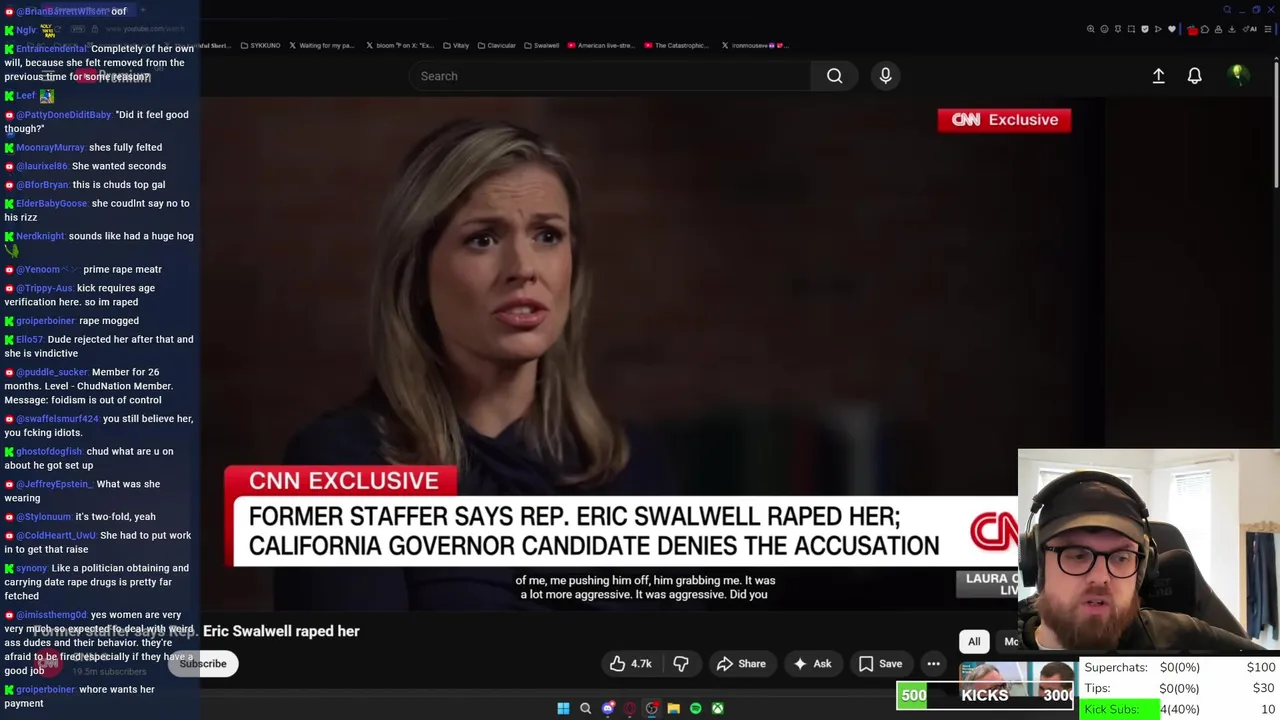Screen dimensions: 1280x720
Task: Open 'Waiting for my pa...' X bookmark
Action: pyautogui.click(x=321, y=45)
